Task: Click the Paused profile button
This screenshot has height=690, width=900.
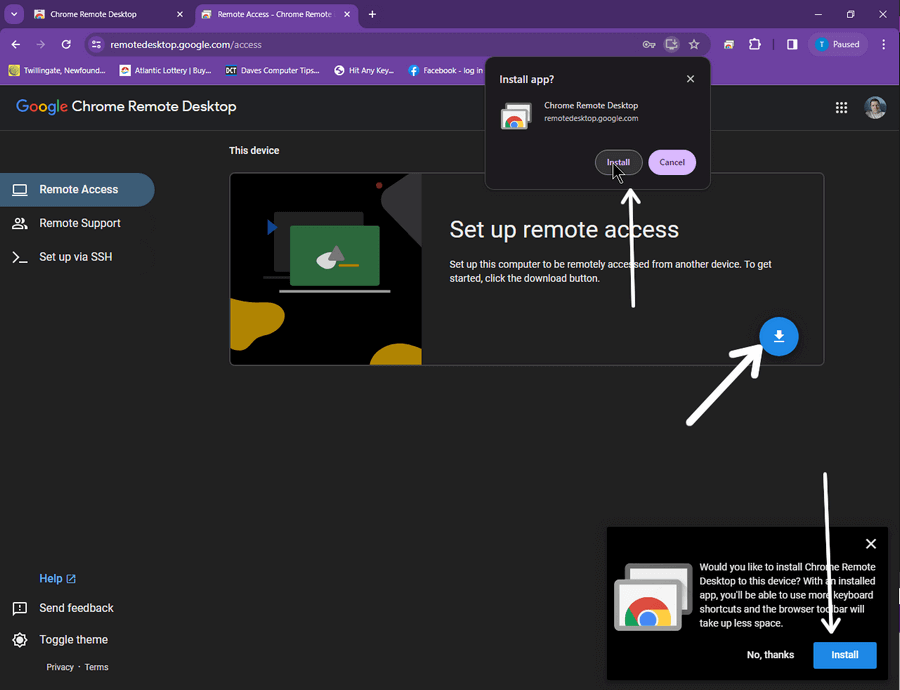Action: tap(838, 44)
